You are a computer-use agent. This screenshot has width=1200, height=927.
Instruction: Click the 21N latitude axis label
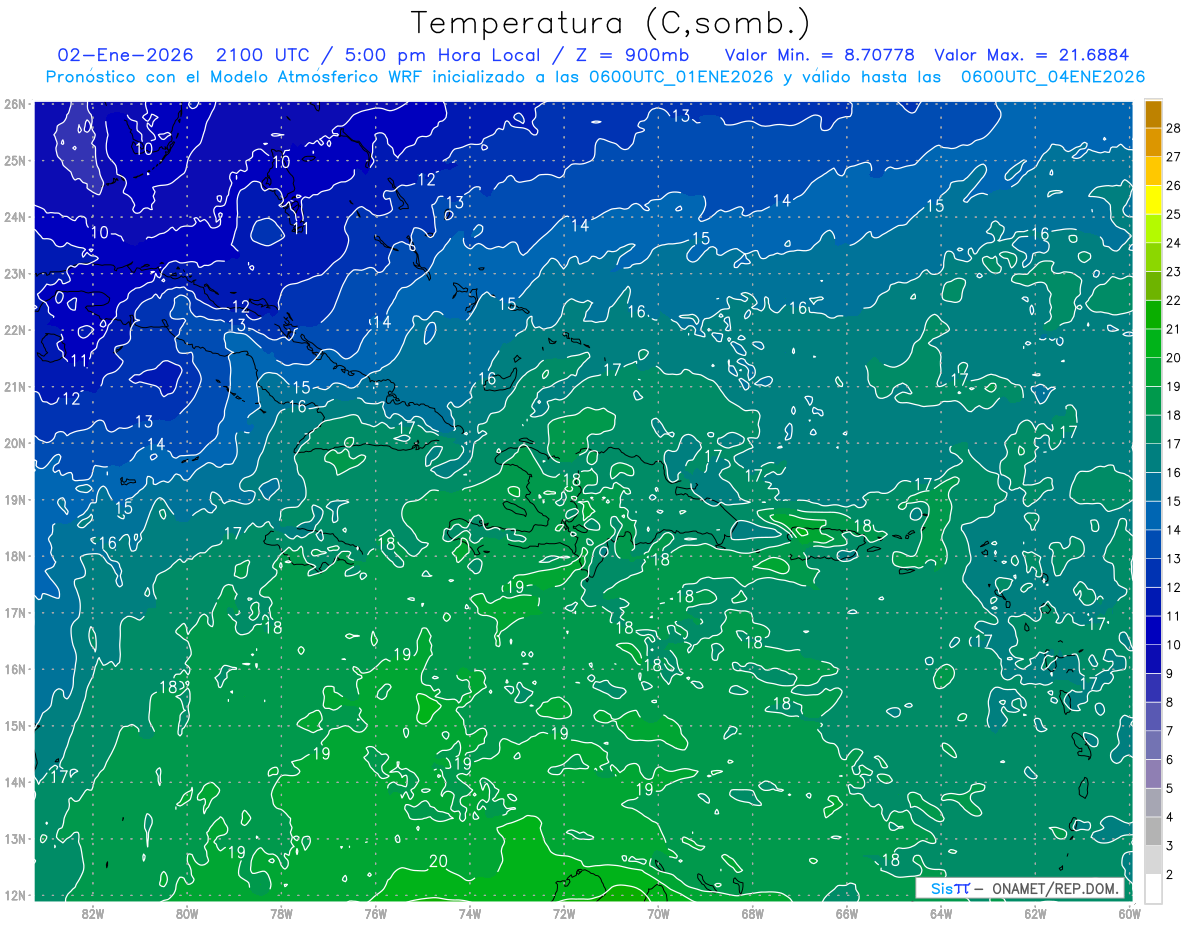click(15, 386)
